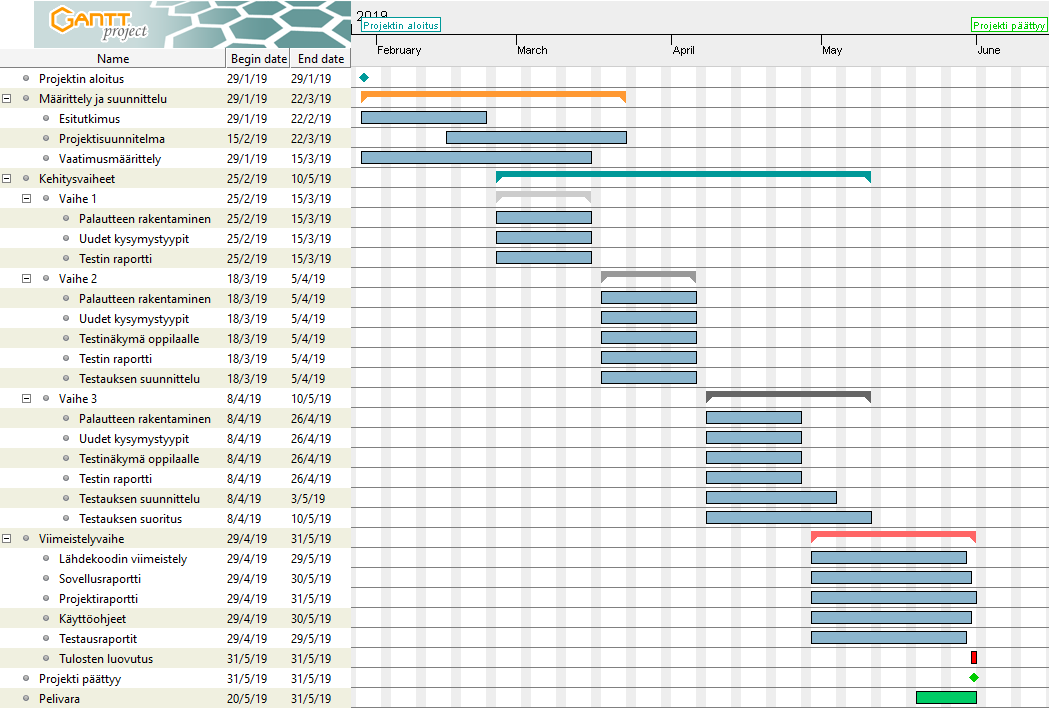
Task: Click the Projekti päättyy label on the timeline
Action: click(1009, 26)
